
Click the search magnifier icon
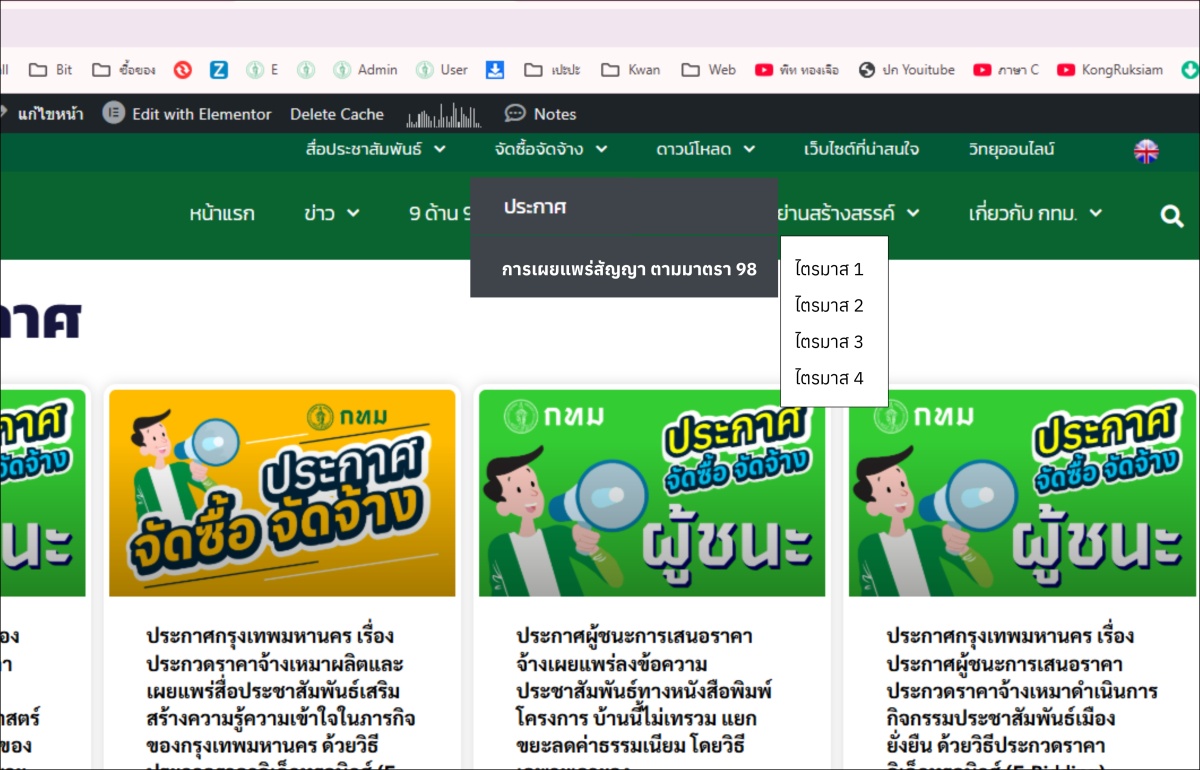pyautogui.click(x=1171, y=215)
